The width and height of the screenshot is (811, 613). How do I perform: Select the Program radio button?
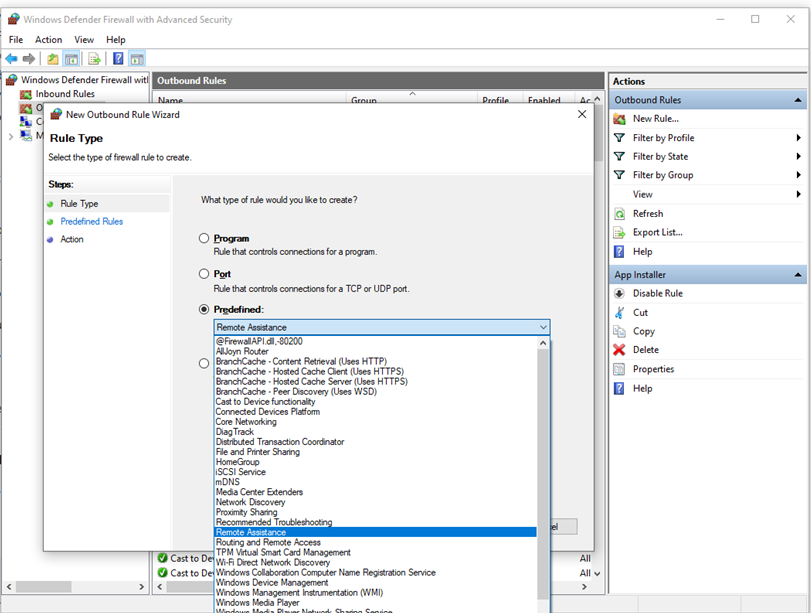205,239
